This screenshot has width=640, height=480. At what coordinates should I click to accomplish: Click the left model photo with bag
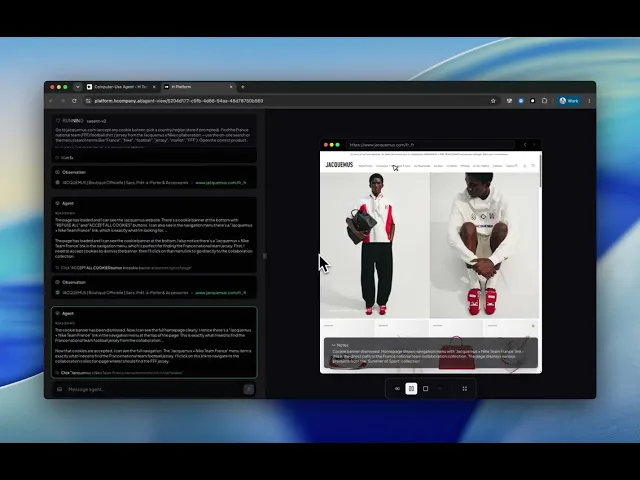tap(375, 245)
